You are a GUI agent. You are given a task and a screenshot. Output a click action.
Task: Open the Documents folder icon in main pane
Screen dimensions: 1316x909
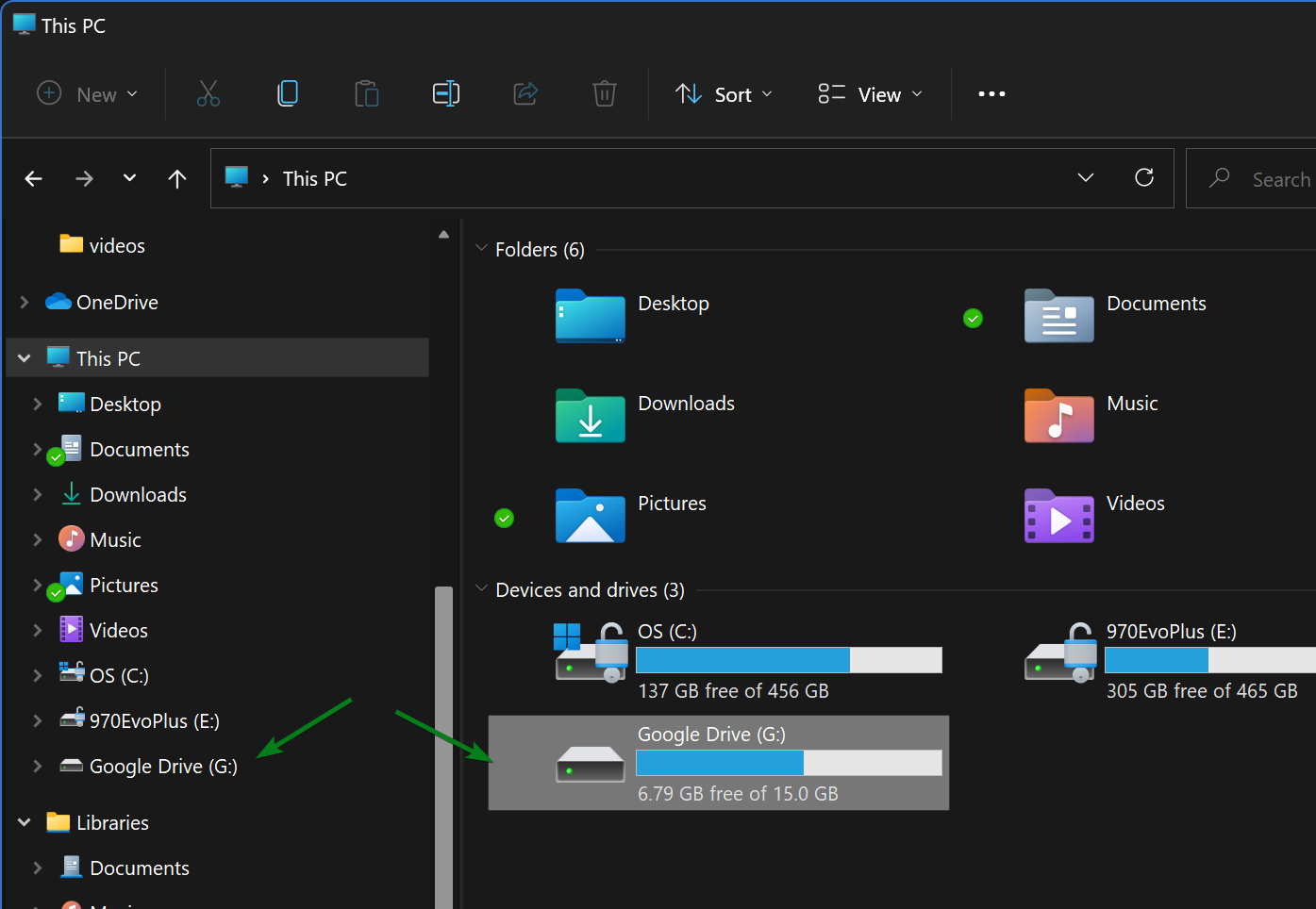(x=1059, y=316)
